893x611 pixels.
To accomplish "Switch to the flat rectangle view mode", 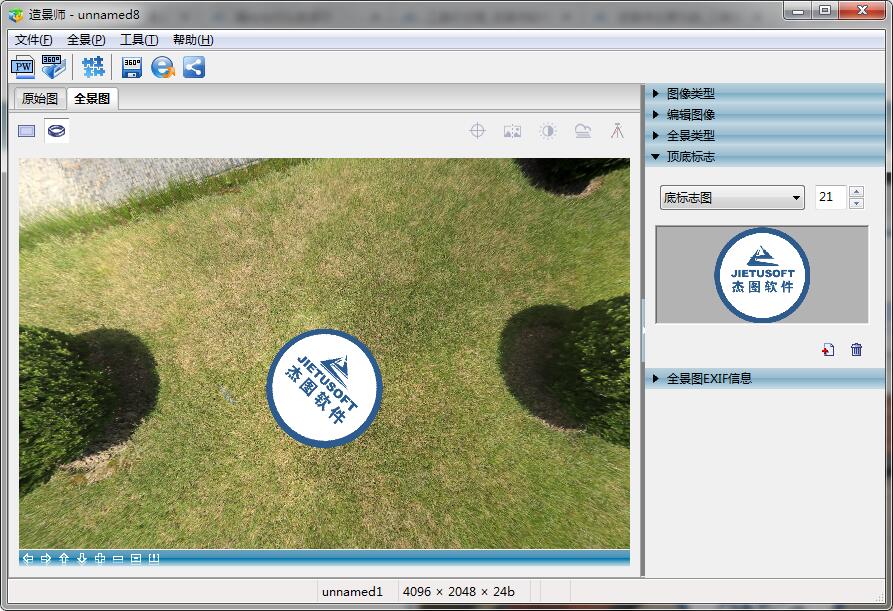I will click(x=27, y=131).
